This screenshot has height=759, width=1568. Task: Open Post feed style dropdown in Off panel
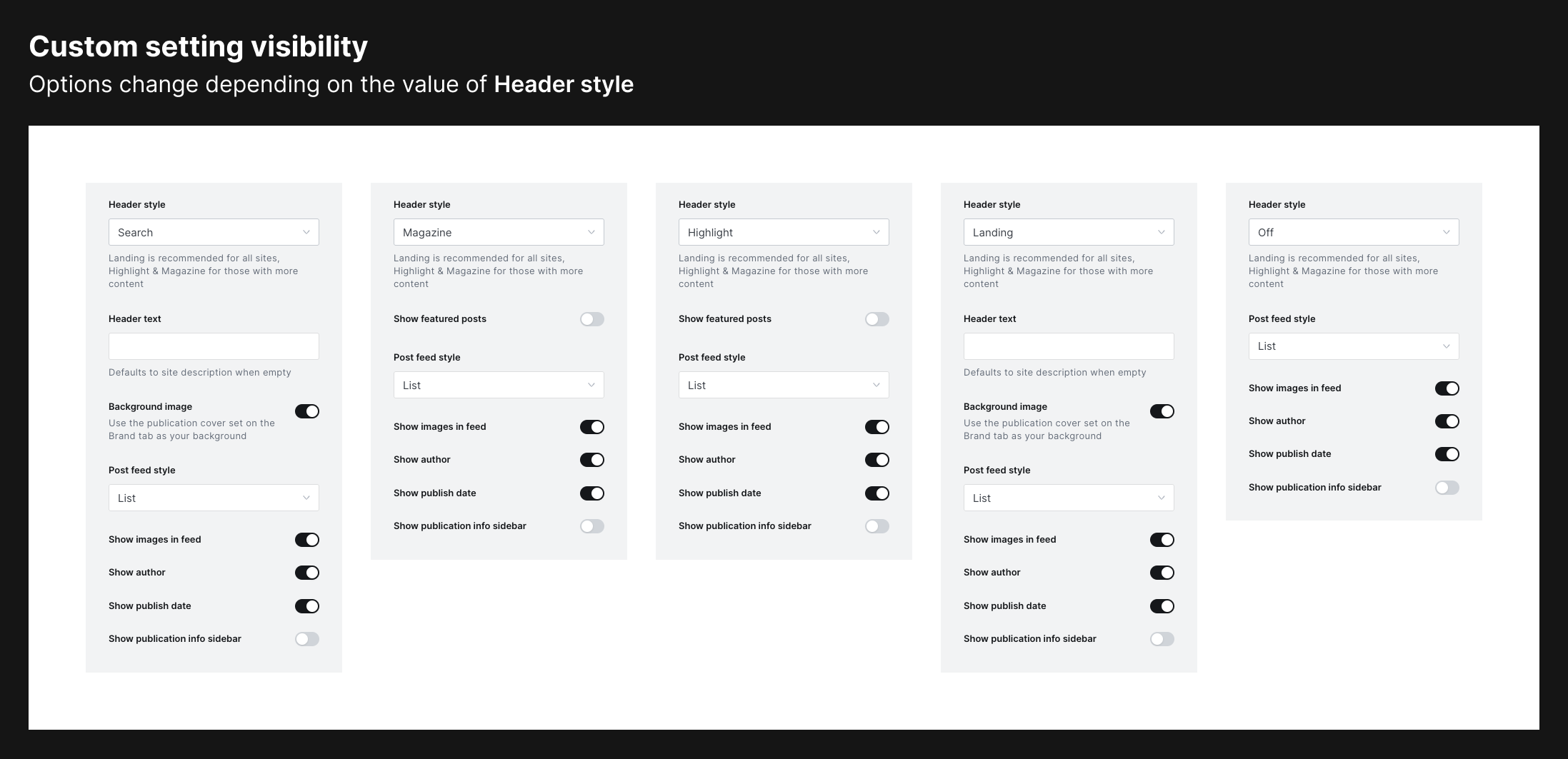pyautogui.click(x=1352, y=346)
